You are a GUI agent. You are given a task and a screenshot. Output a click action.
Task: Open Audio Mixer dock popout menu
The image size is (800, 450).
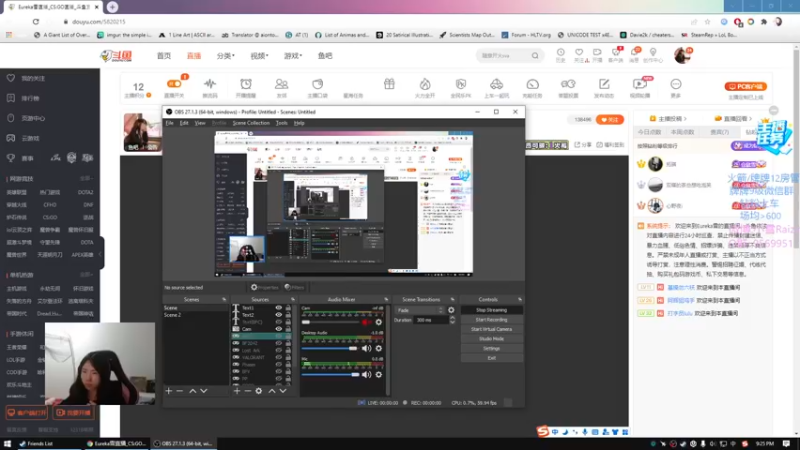pyautogui.click(x=386, y=299)
